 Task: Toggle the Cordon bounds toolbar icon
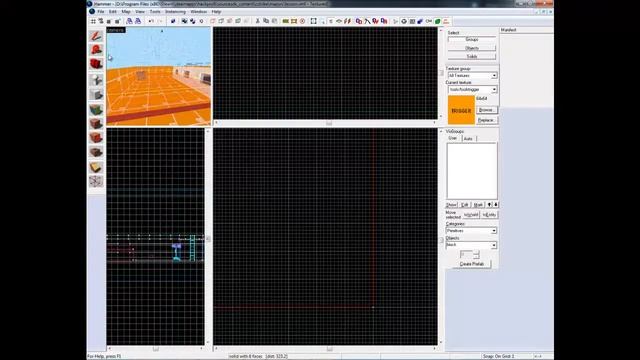pyautogui.click(x=285, y=21)
